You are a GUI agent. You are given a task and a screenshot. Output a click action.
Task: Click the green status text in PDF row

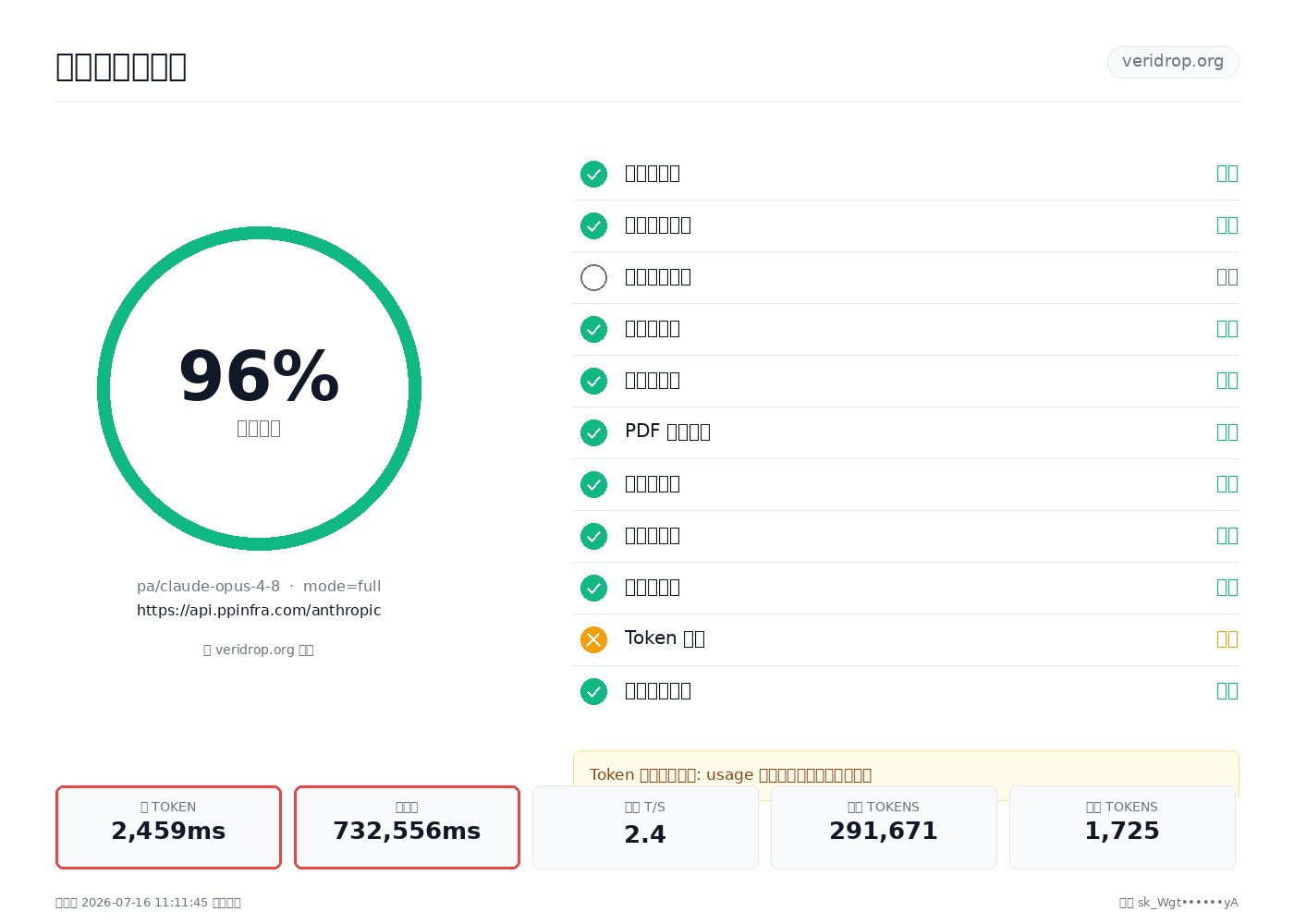coord(1227,432)
